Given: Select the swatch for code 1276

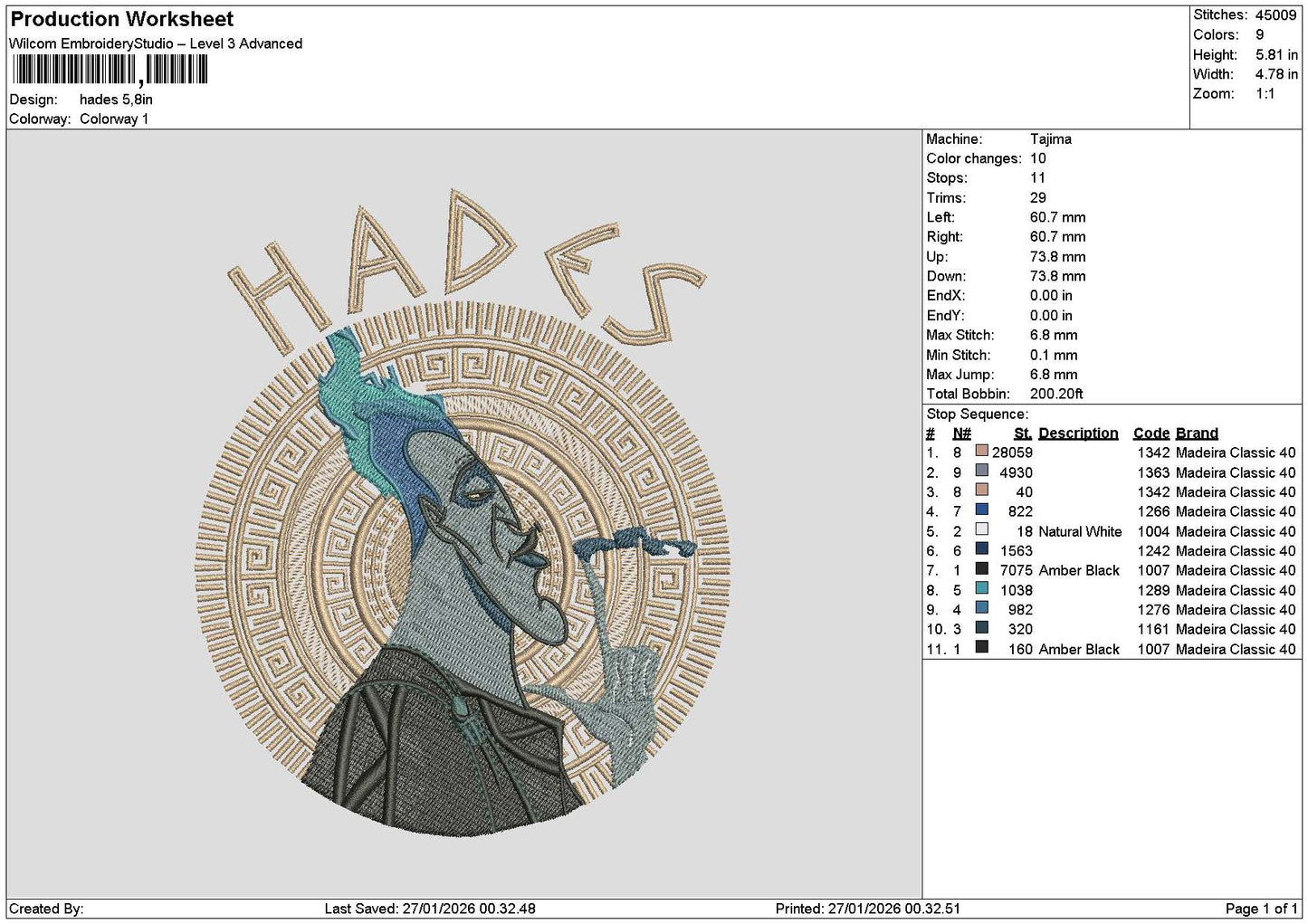Looking at the screenshot, I should 981,608.
